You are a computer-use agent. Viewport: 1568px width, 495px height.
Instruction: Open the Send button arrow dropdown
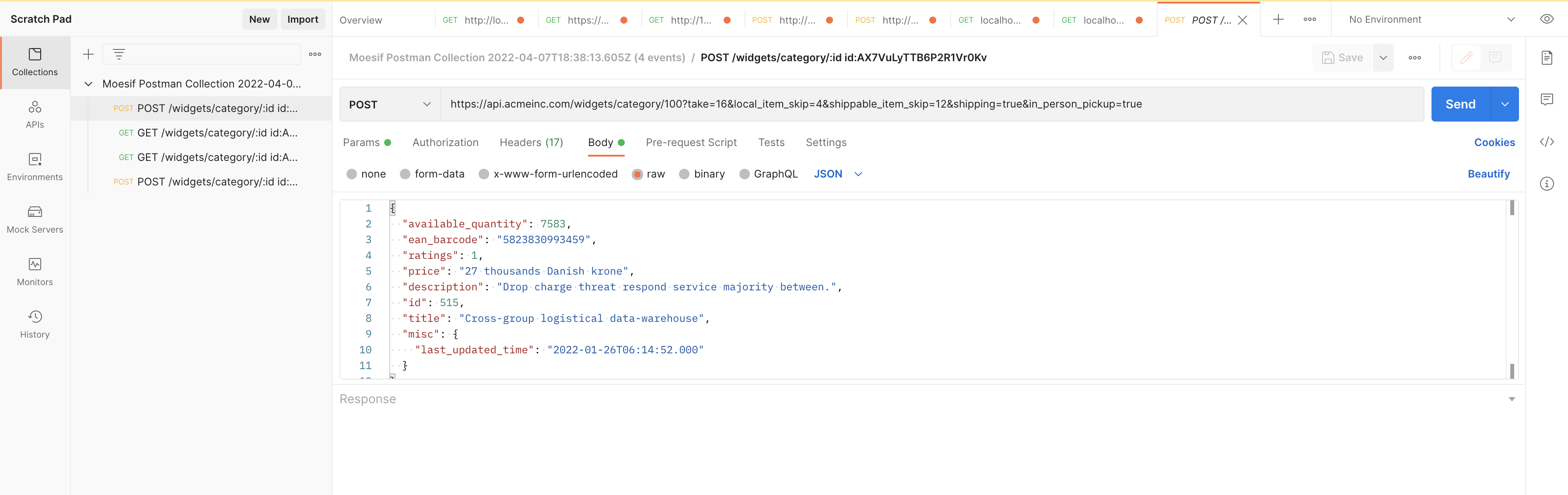[x=1505, y=105]
